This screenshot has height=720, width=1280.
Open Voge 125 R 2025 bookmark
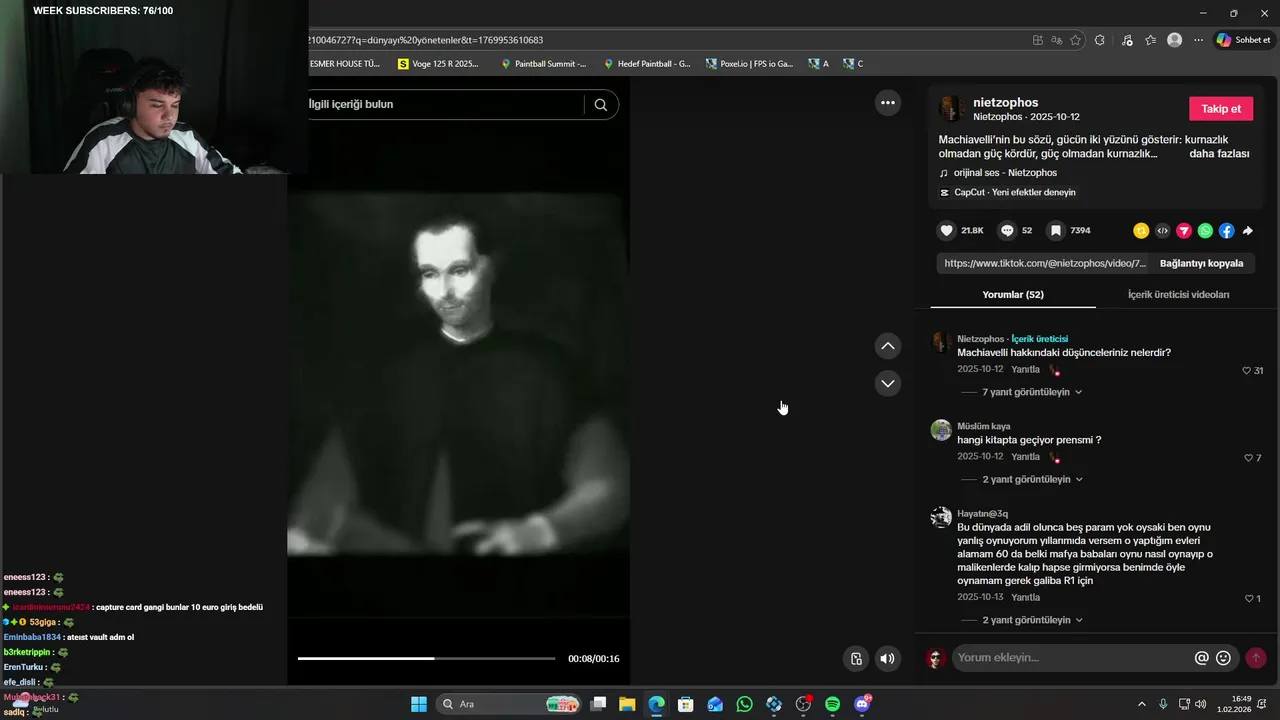tap(439, 63)
